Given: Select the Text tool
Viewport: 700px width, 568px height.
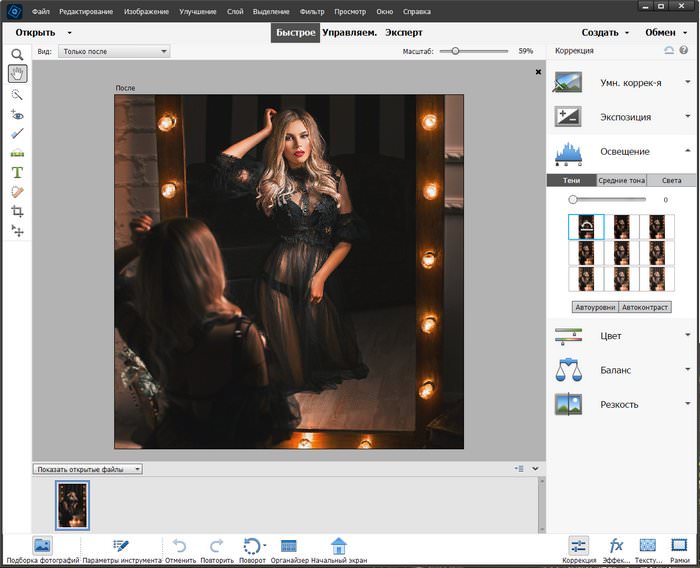Looking at the screenshot, I should 17,172.
